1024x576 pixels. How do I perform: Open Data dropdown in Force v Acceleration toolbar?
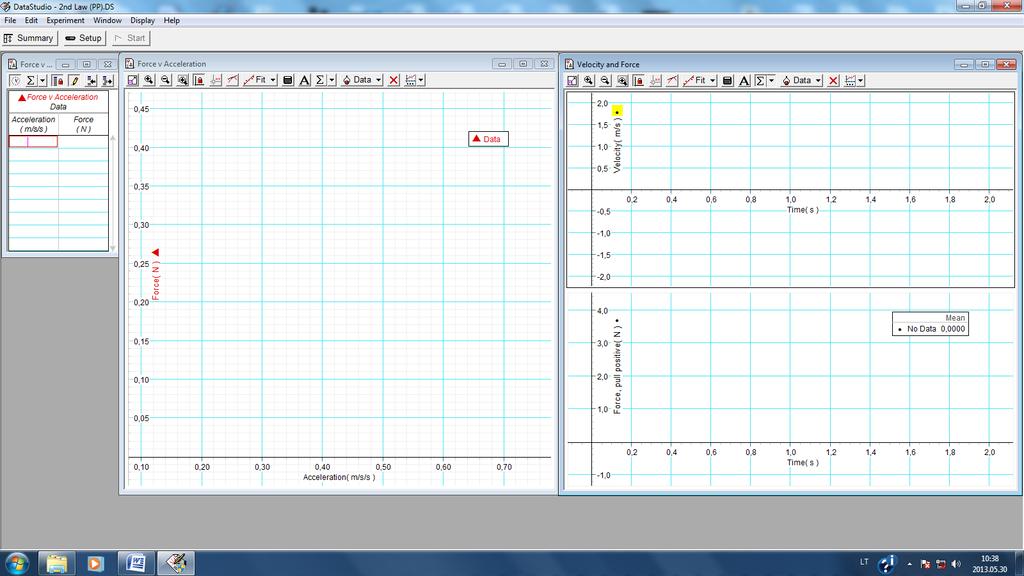point(362,80)
